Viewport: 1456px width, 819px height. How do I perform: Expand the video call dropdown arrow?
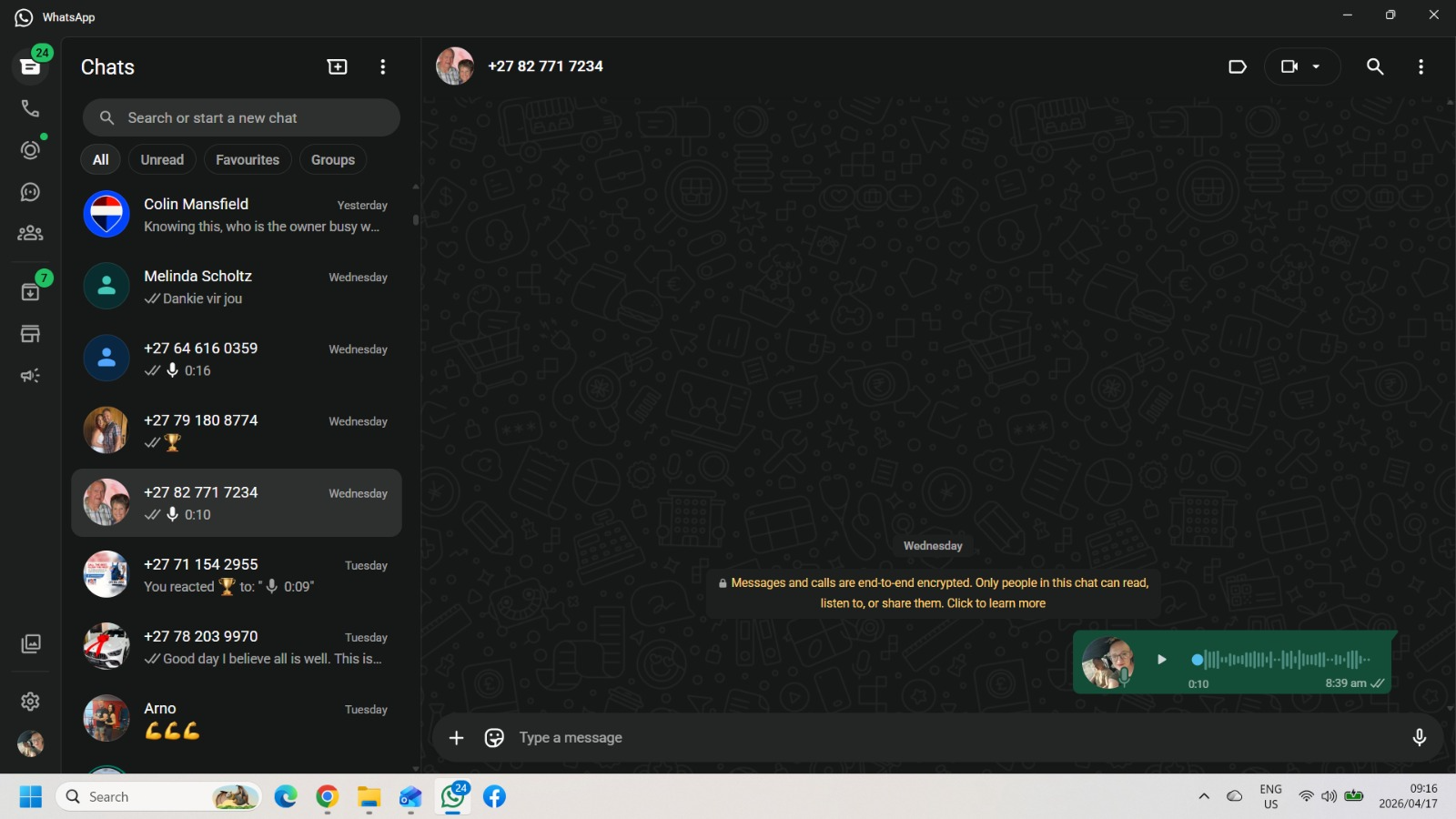click(x=1316, y=66)
